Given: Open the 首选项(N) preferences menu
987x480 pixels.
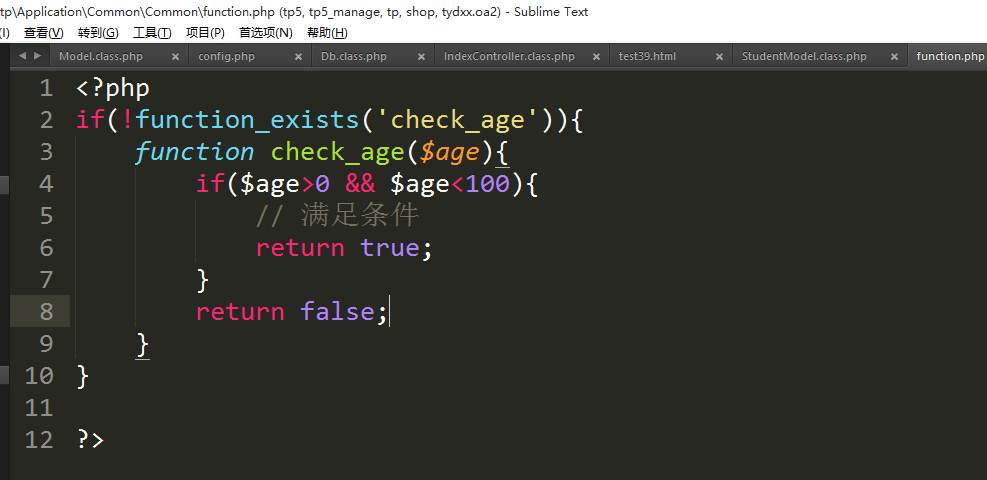Looking at the screenshot, I should [265, 33].
